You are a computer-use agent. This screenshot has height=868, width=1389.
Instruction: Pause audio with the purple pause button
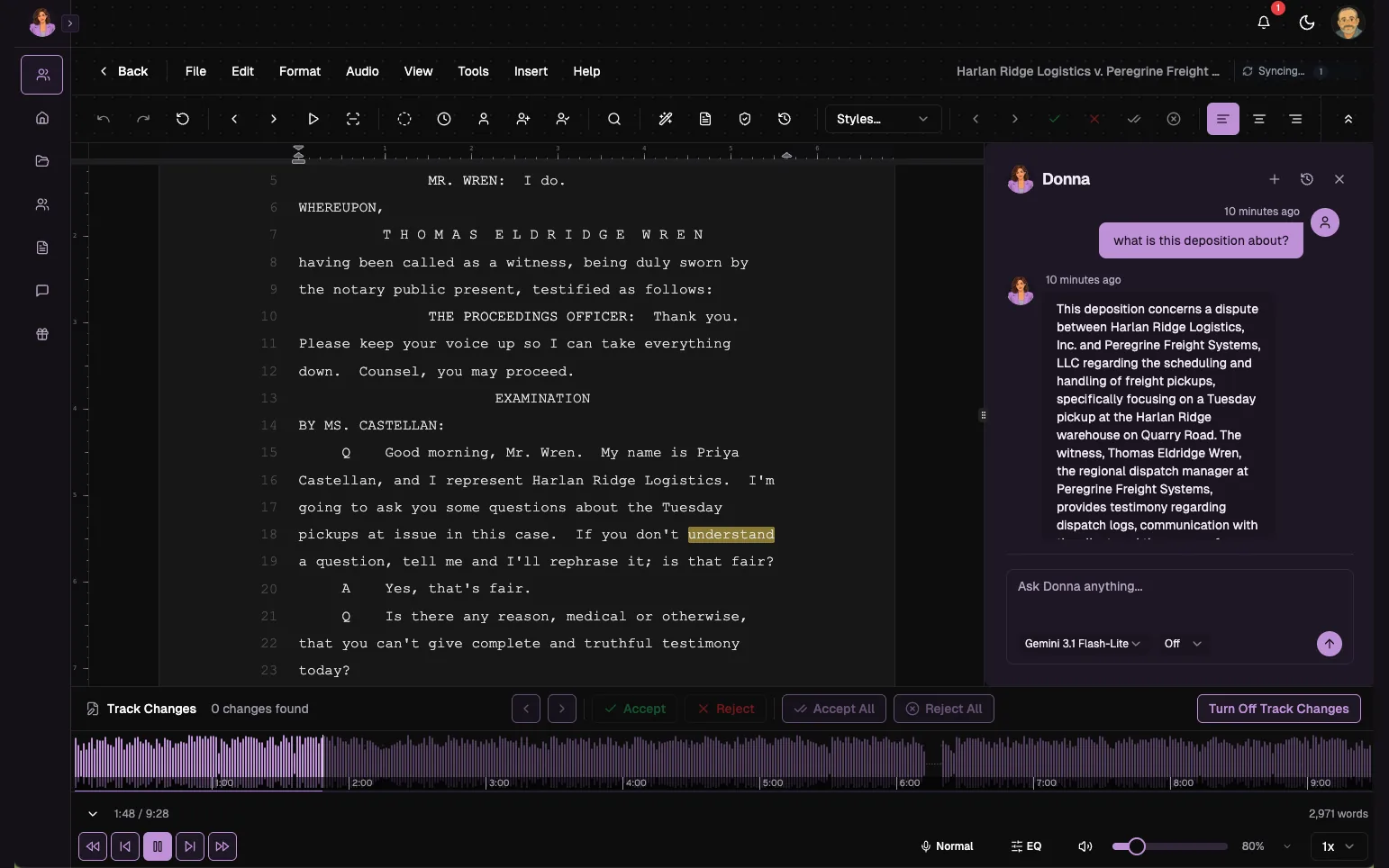(158, 846)
